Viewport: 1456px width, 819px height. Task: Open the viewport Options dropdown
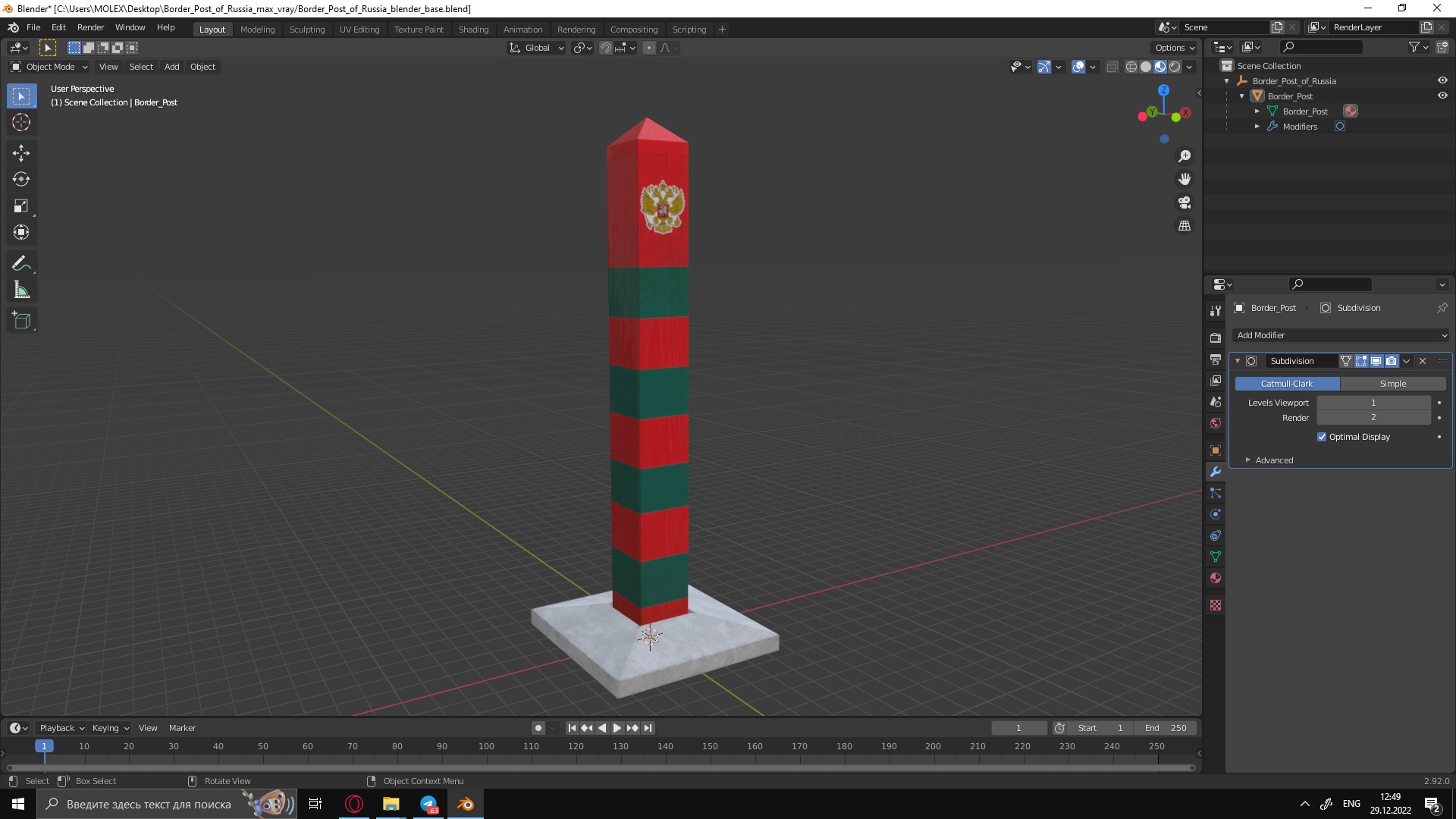click(x=1175, y=48)
